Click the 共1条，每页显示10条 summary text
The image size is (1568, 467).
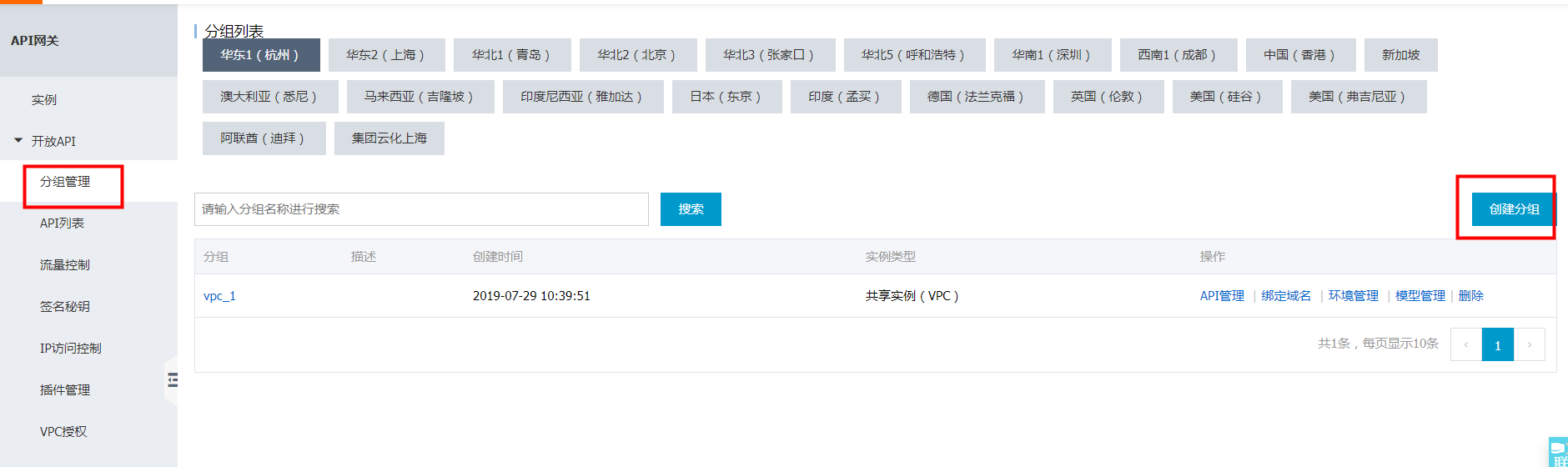coord(1379,344)
